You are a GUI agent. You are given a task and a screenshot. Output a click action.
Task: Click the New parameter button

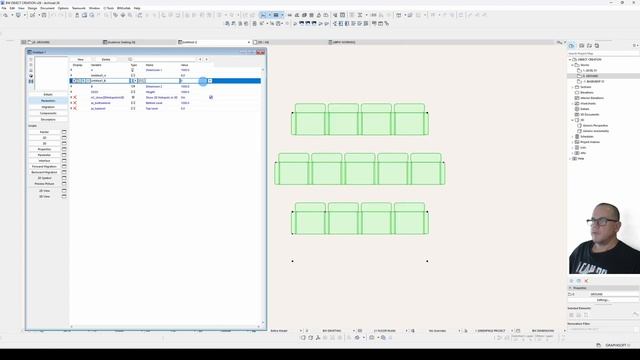80,59
